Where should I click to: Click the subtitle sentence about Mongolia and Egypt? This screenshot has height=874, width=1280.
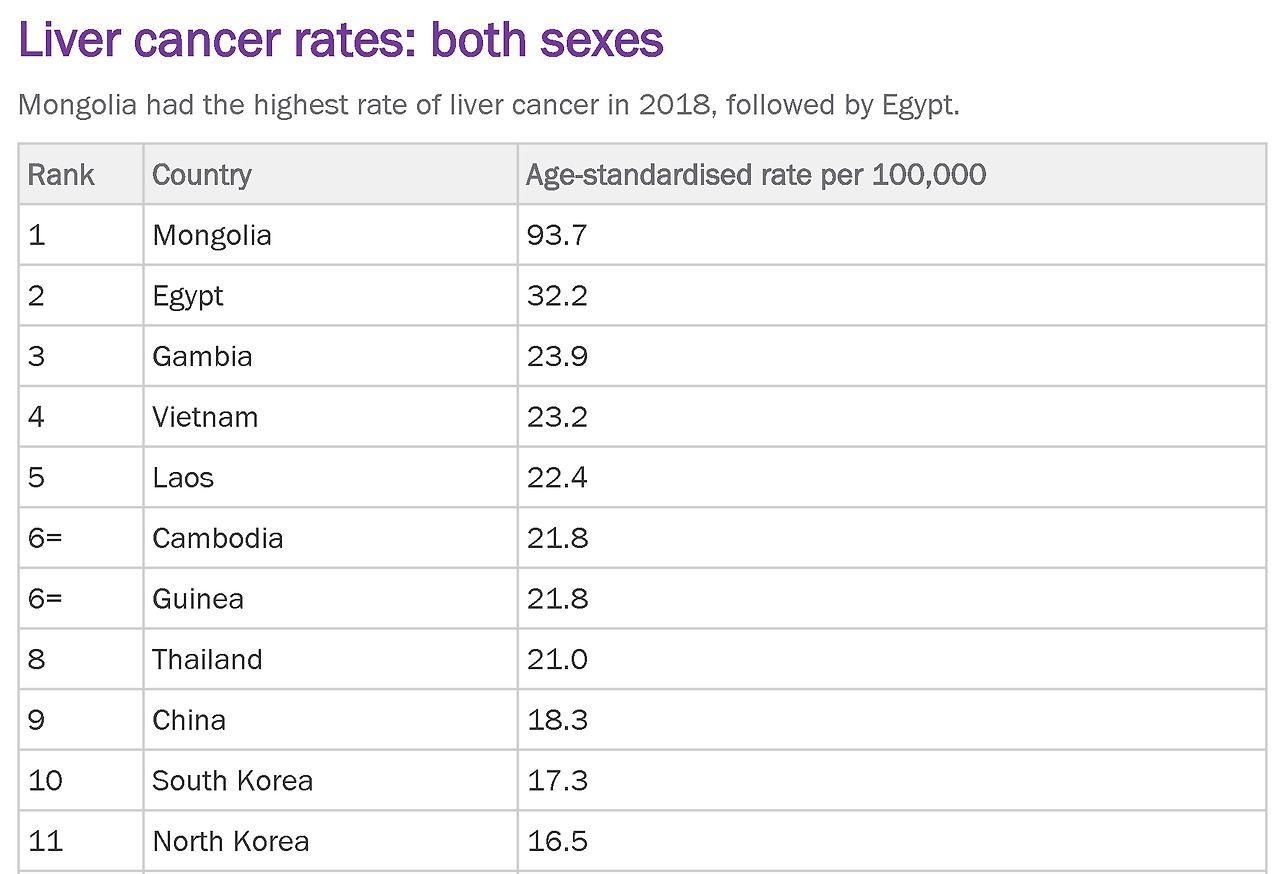tap(489, 106)
